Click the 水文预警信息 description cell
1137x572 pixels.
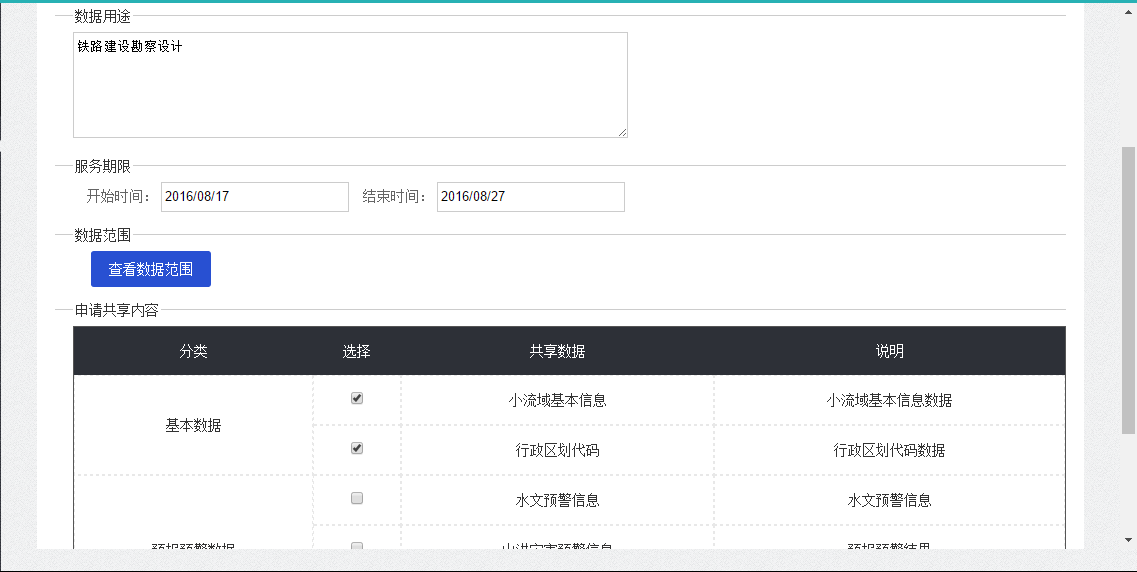tap(889, 500)
